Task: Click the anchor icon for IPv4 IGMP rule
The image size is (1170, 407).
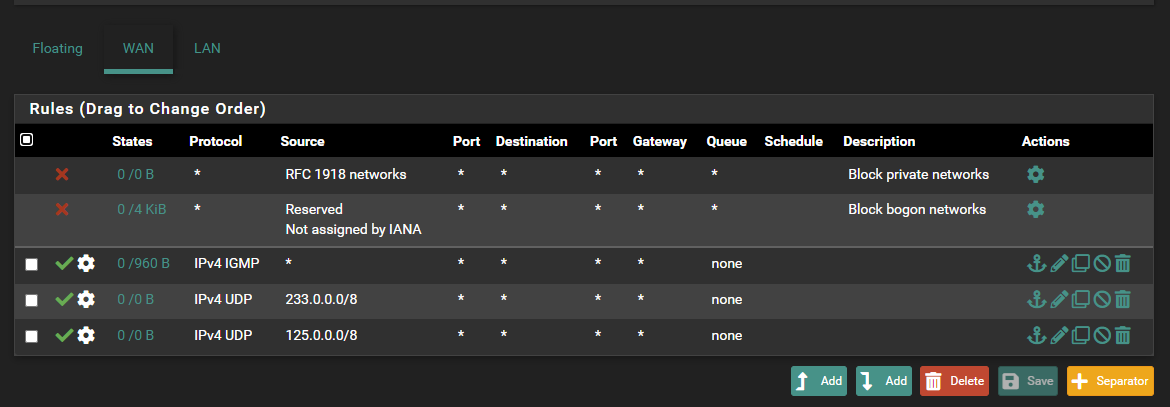Action: click(1036, 264)
